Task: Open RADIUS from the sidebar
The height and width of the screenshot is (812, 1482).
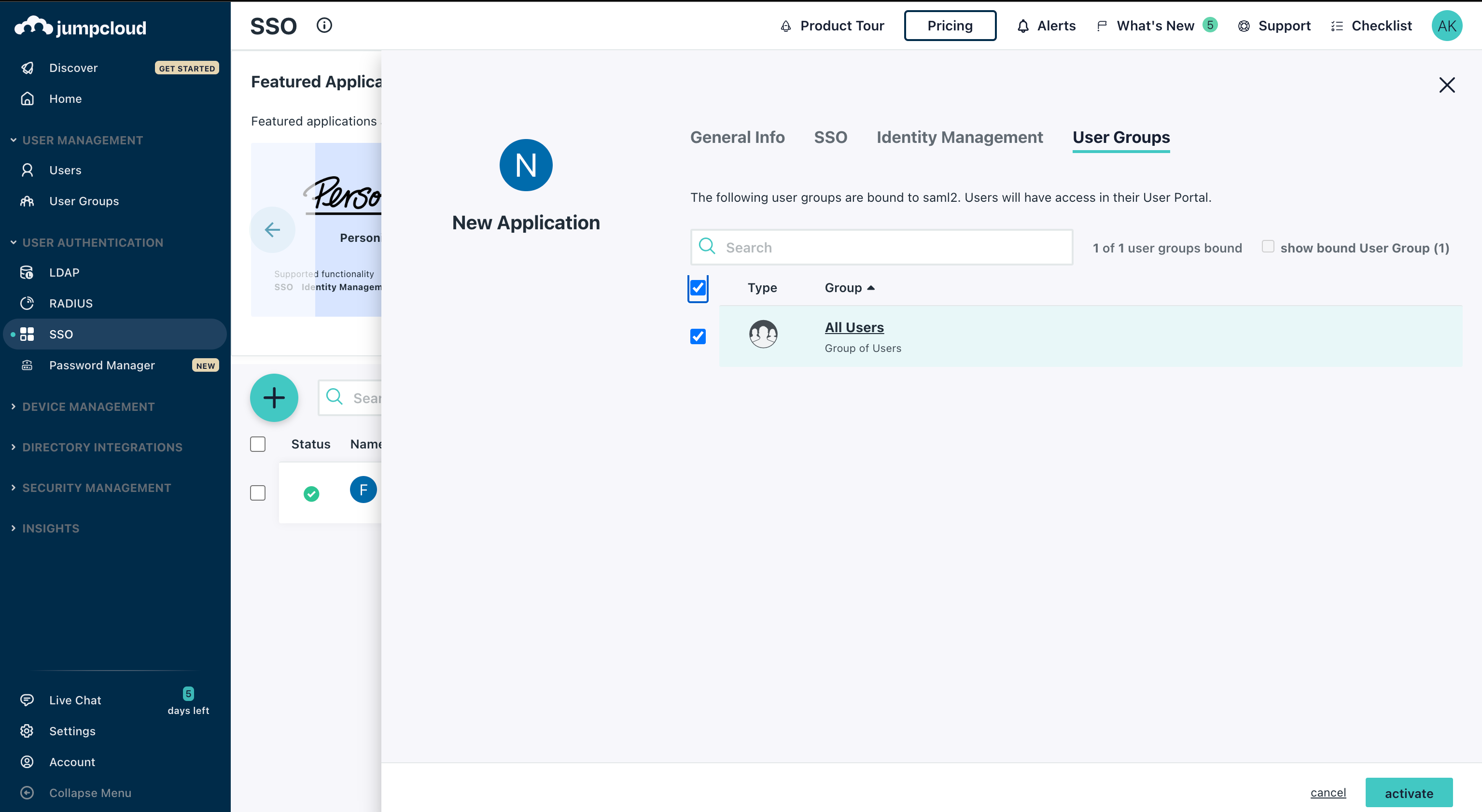Action: (x=70, y=303)
